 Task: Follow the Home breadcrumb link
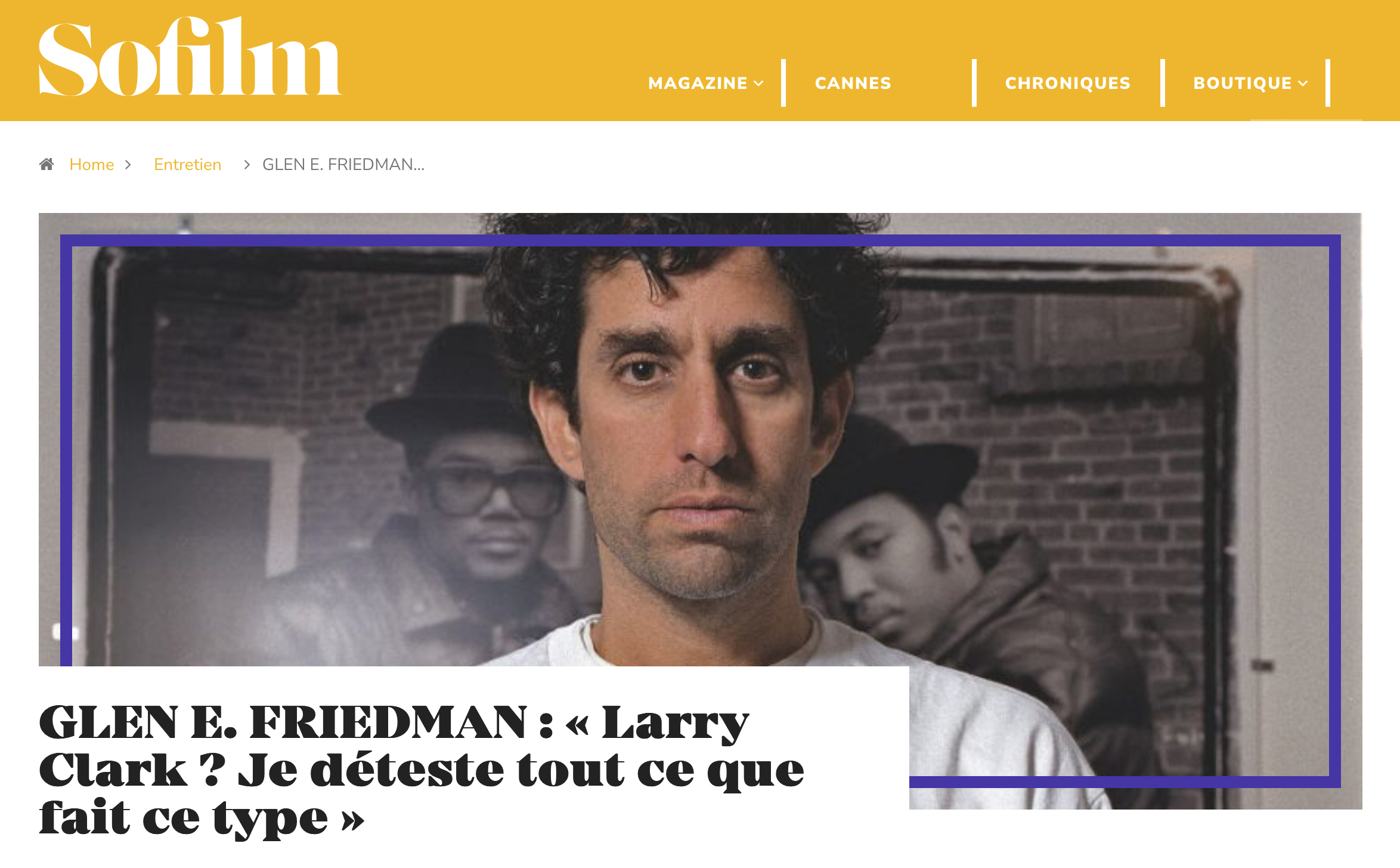(92, 165)
